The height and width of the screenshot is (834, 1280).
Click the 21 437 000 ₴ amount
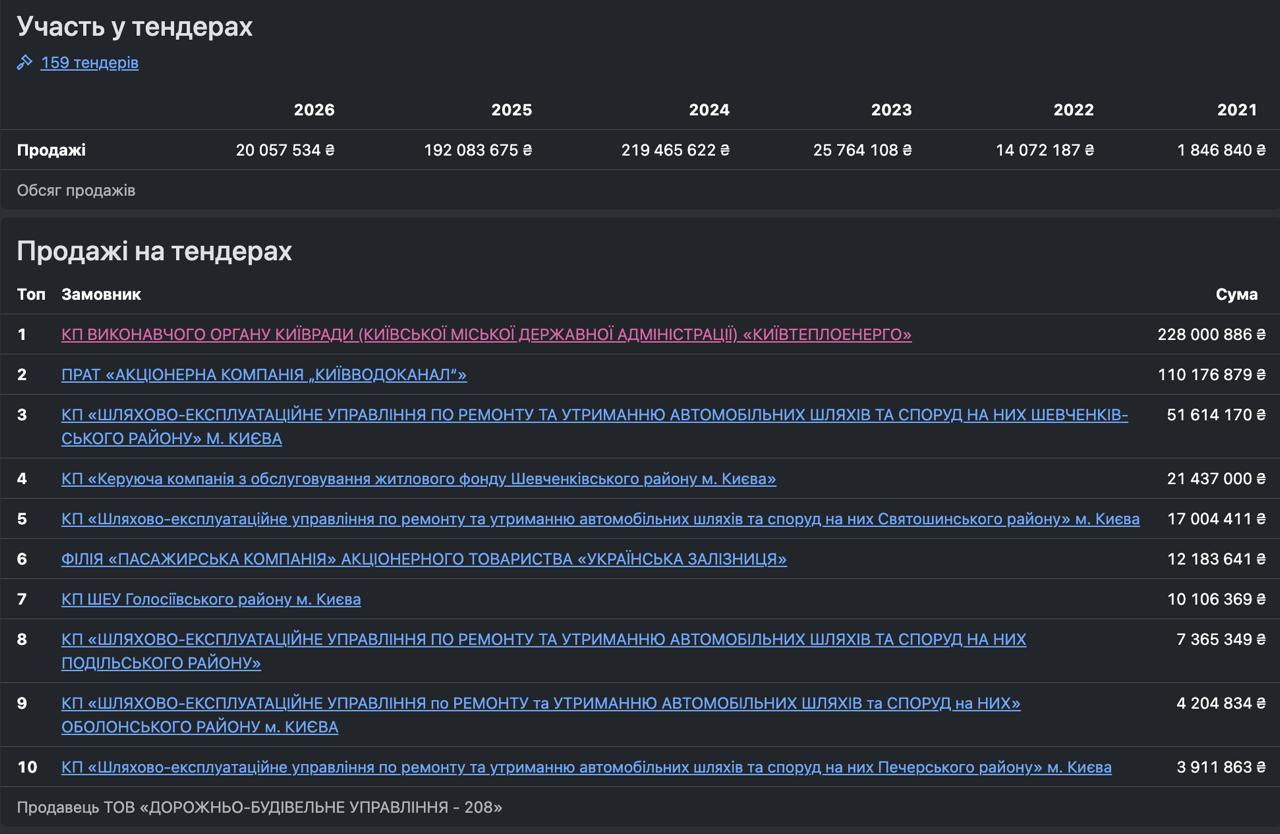tap(1216, 479)
